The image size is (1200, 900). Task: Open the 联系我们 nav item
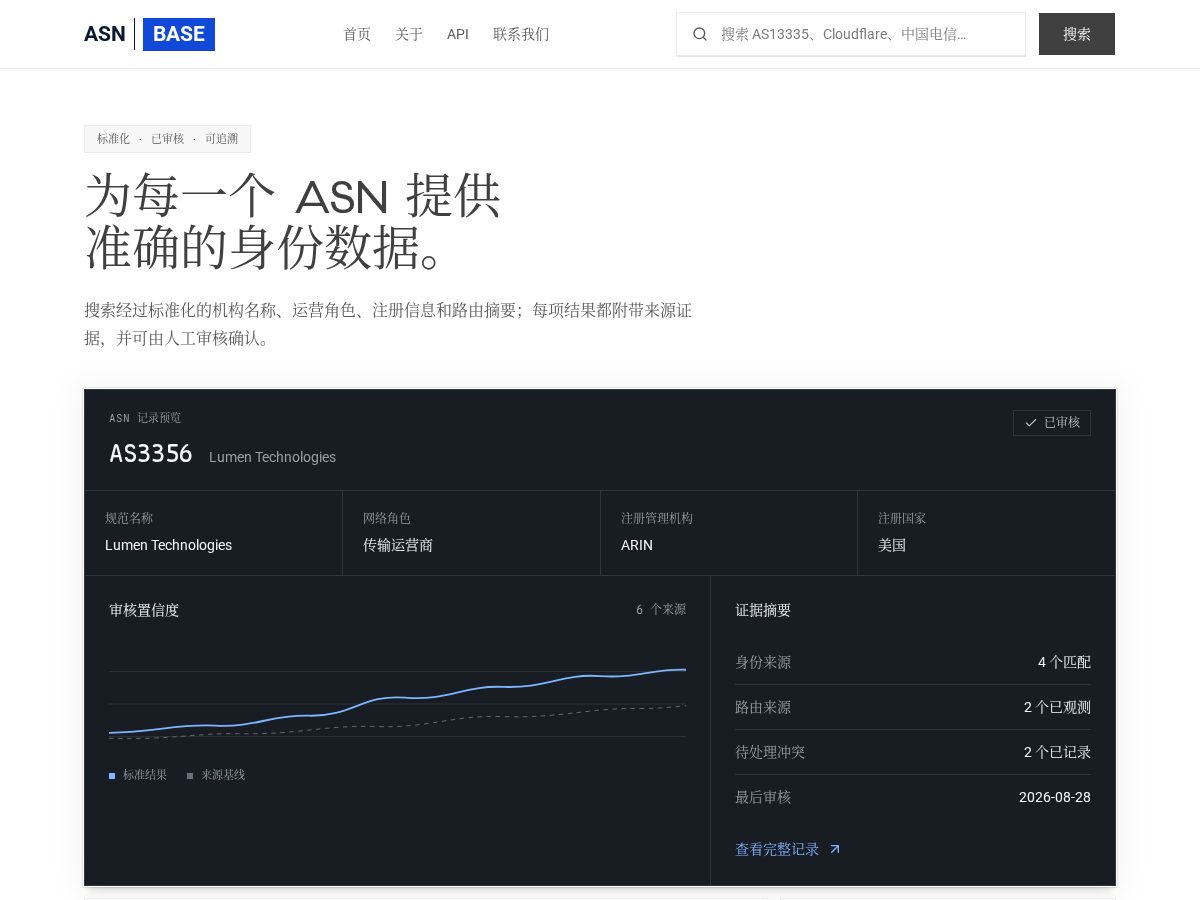click(521, 34)
